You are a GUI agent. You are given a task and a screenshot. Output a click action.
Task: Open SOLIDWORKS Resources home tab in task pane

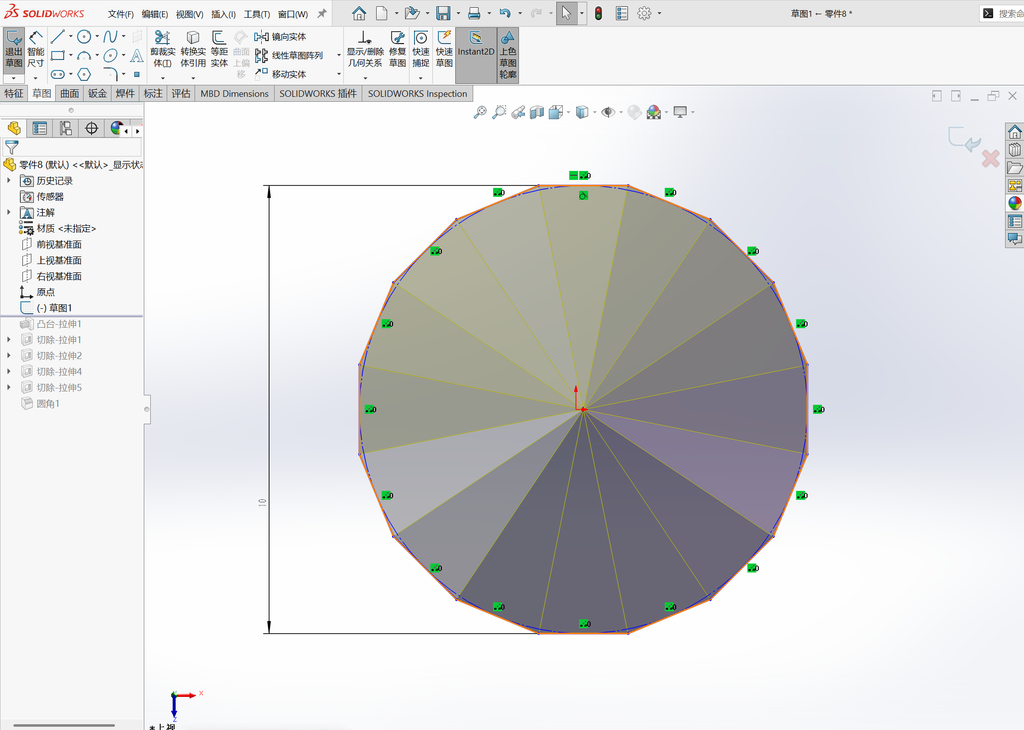pyautogui.click(x=1014, y=132)
